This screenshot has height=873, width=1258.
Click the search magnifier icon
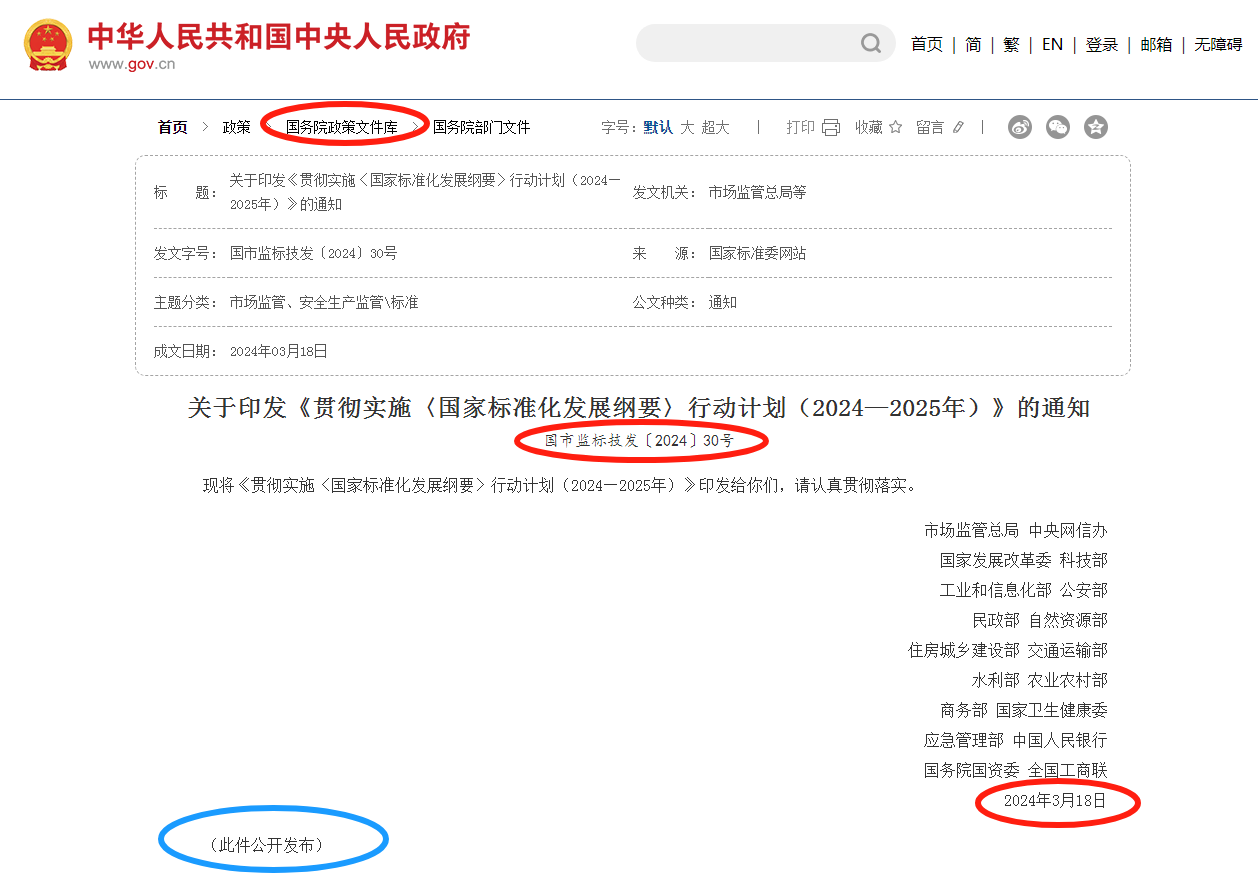point(871,43)
